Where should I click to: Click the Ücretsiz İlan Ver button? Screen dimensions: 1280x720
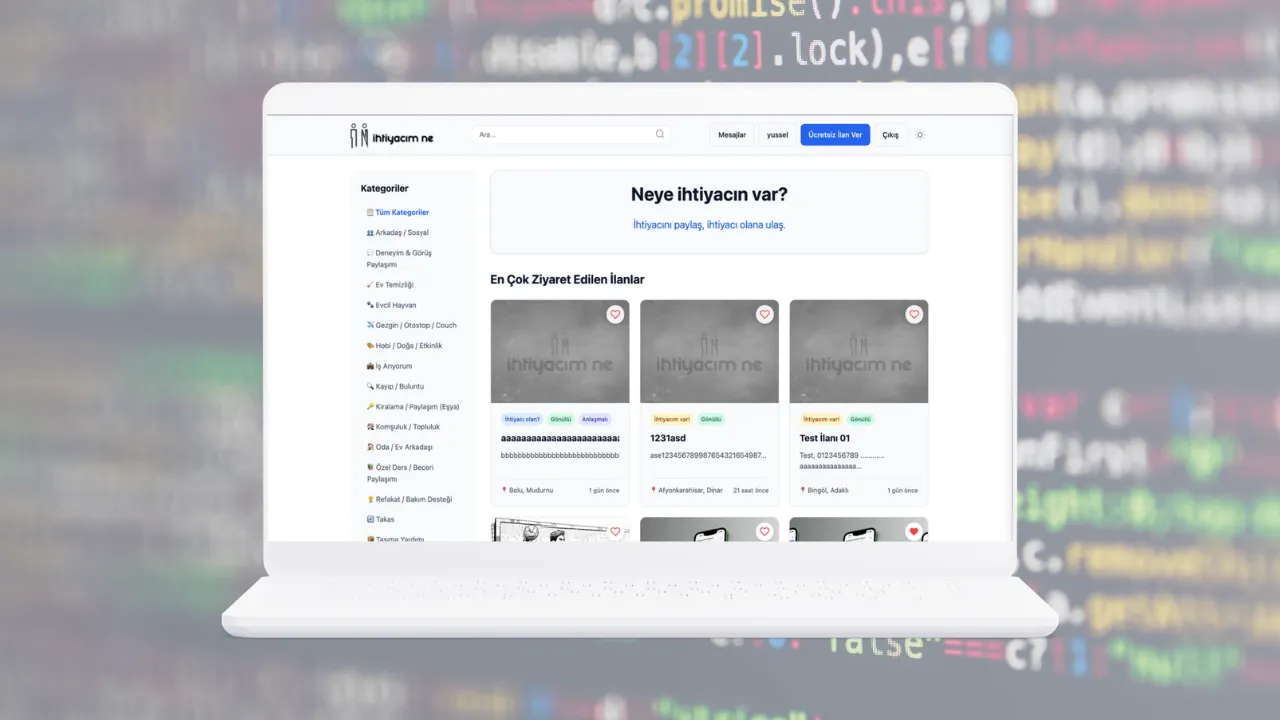tap(835, 135)
